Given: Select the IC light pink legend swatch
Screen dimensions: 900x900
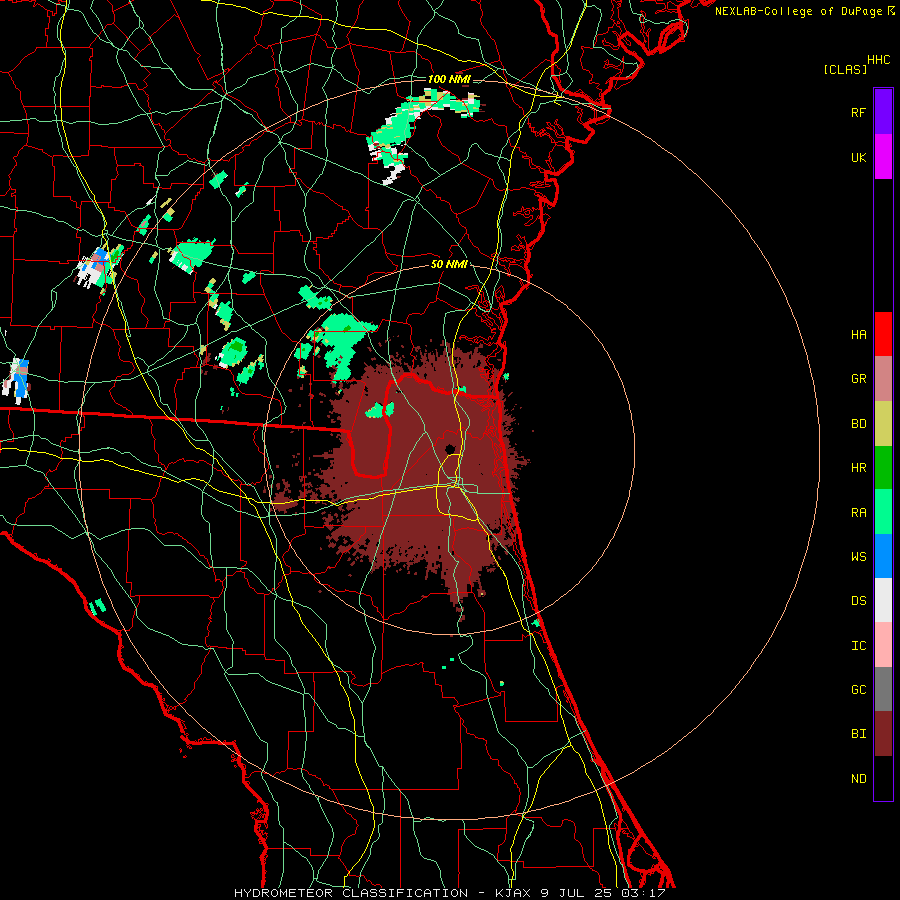Looking at the screenshot, I should coord(883,645).
